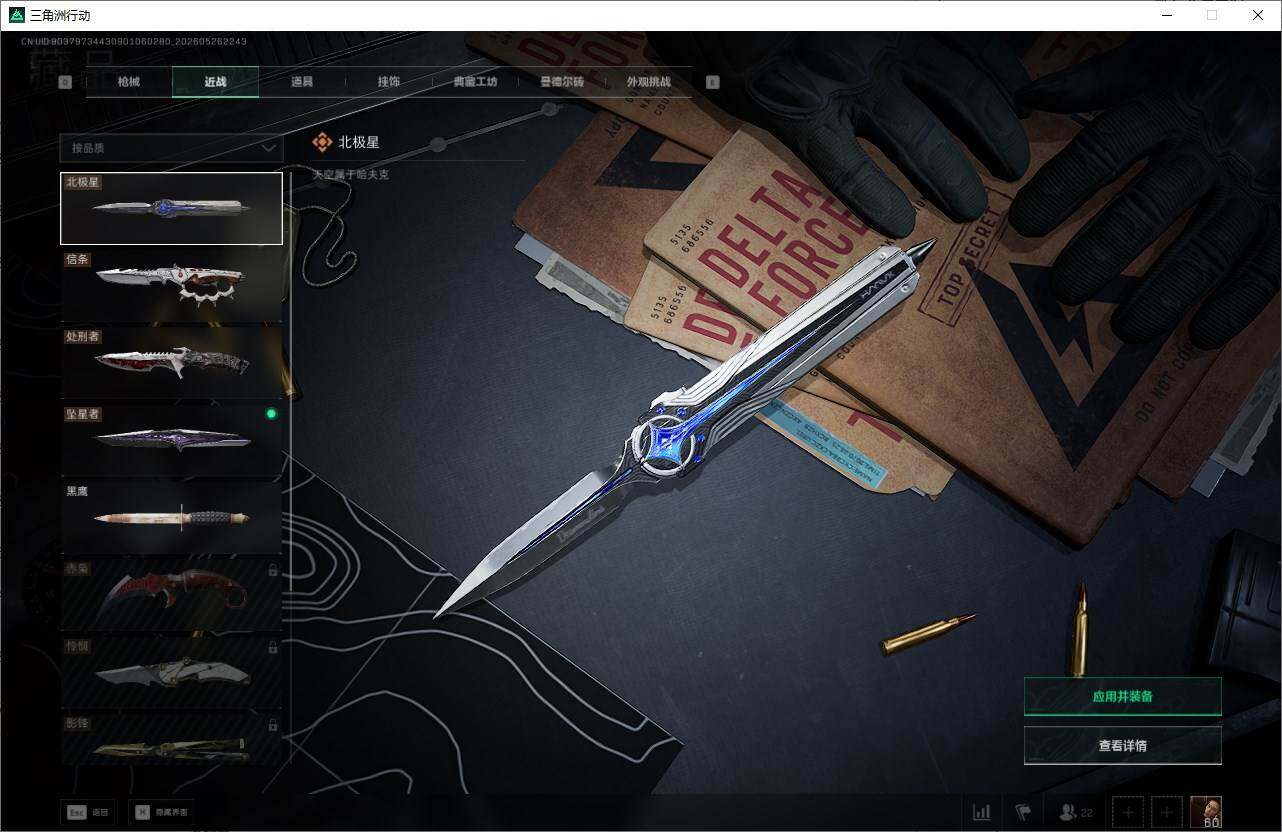Open the friends list icon showing 22
Screen dimensions: 1282x832
pos(1077,812)
